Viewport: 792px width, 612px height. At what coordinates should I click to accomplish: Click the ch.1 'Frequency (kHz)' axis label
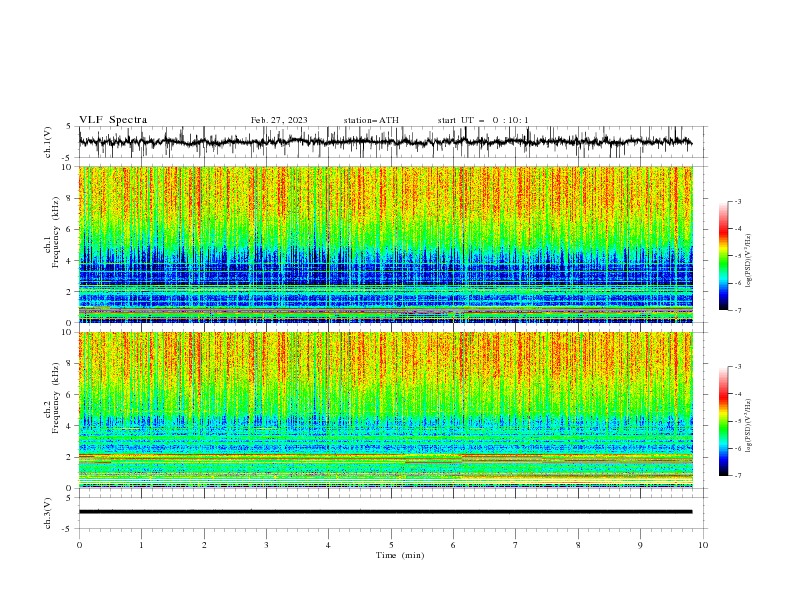(56, 233)
